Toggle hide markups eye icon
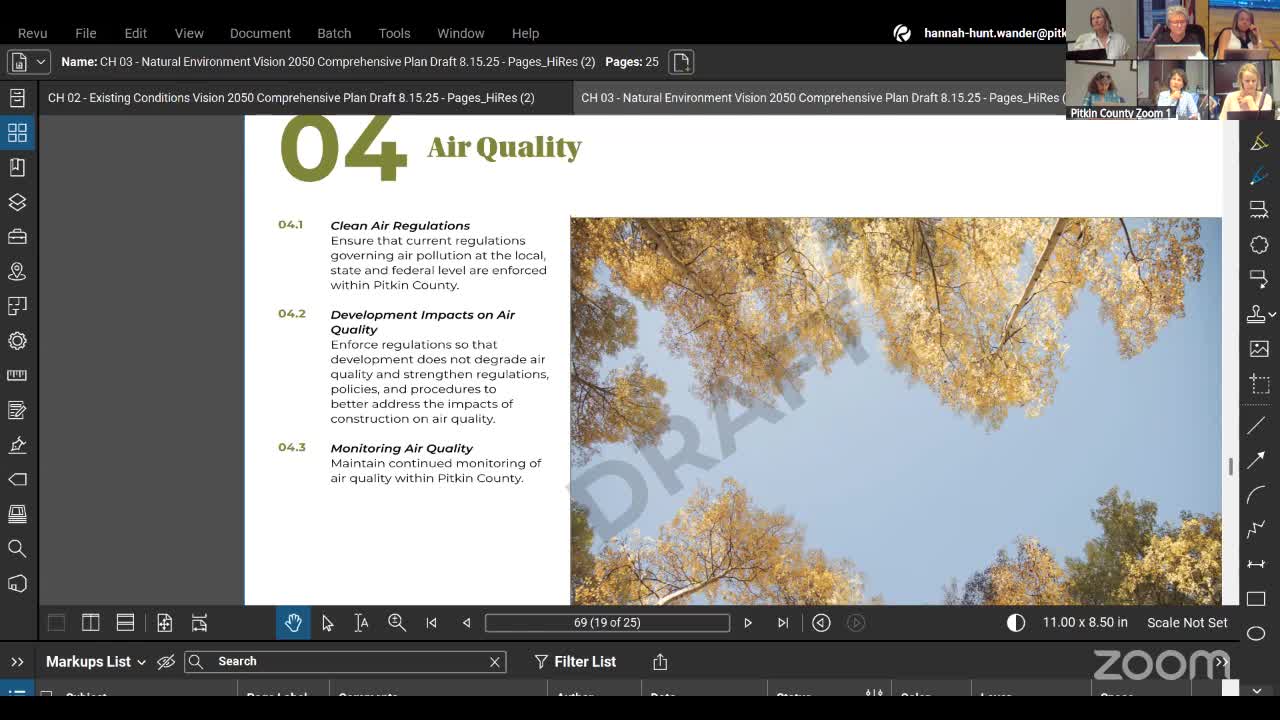The image size is (1280, 720). (x=166, y=662)
